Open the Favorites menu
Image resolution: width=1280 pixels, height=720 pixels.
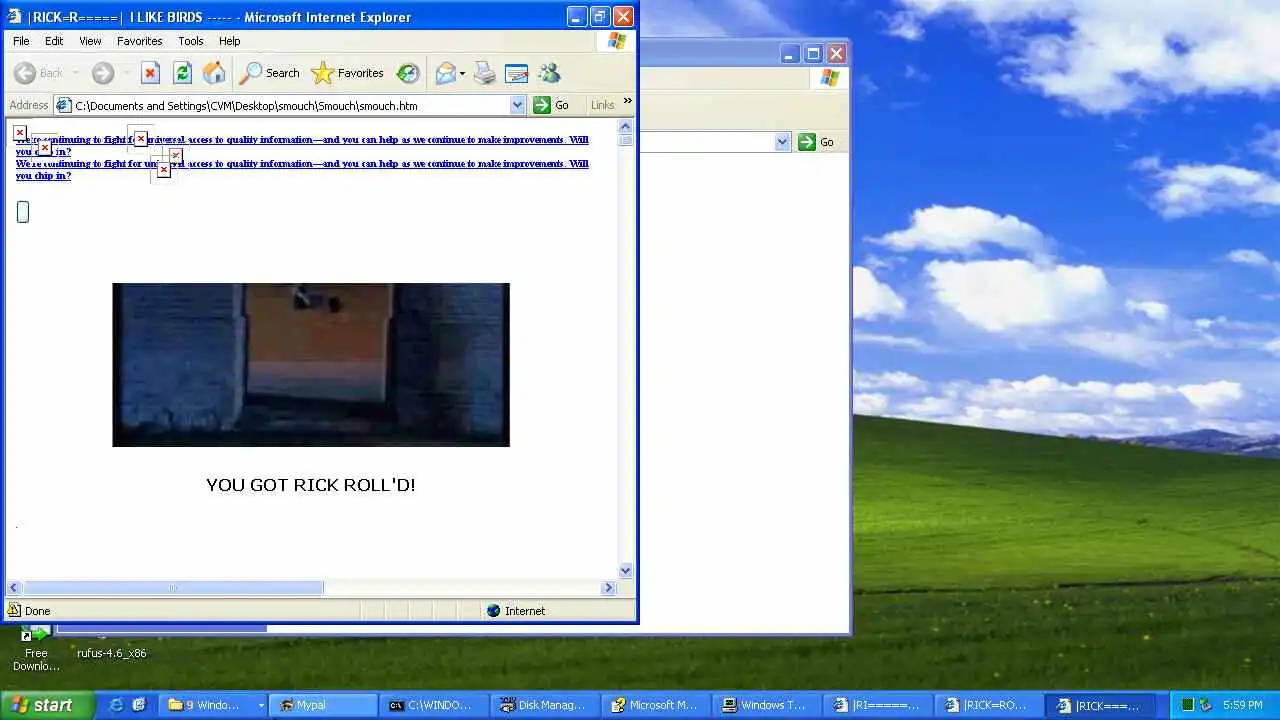point(140,41)
